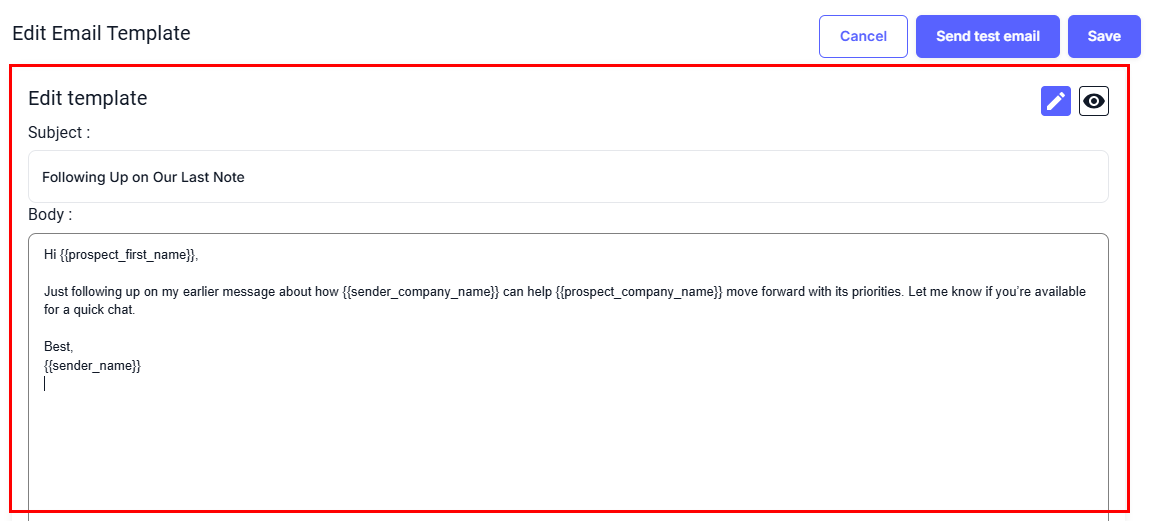
Task: Click the "for a quick chat." line
Action: tap(89, 310)
